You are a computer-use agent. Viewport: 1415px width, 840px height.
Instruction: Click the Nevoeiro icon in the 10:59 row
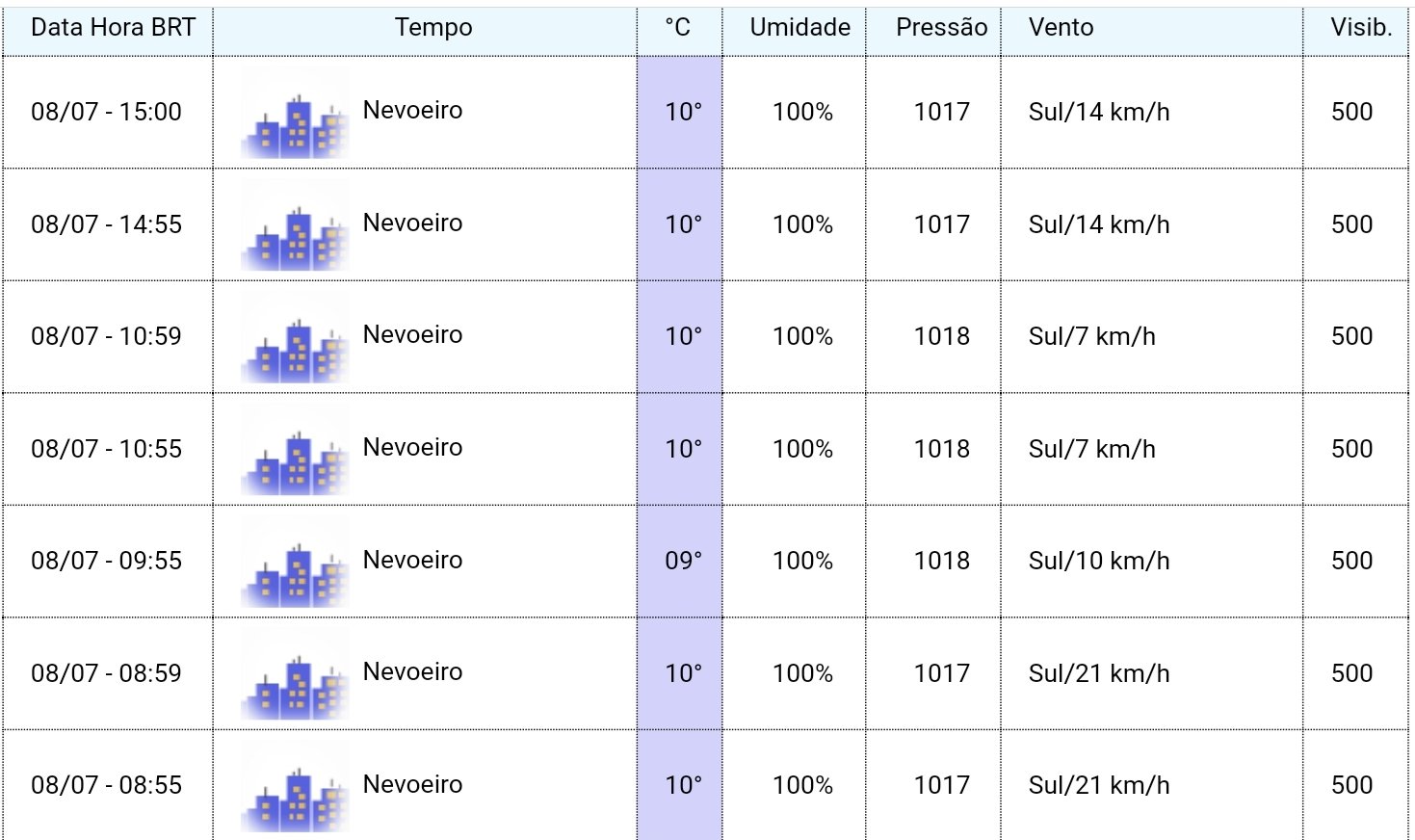coord(295,338)
